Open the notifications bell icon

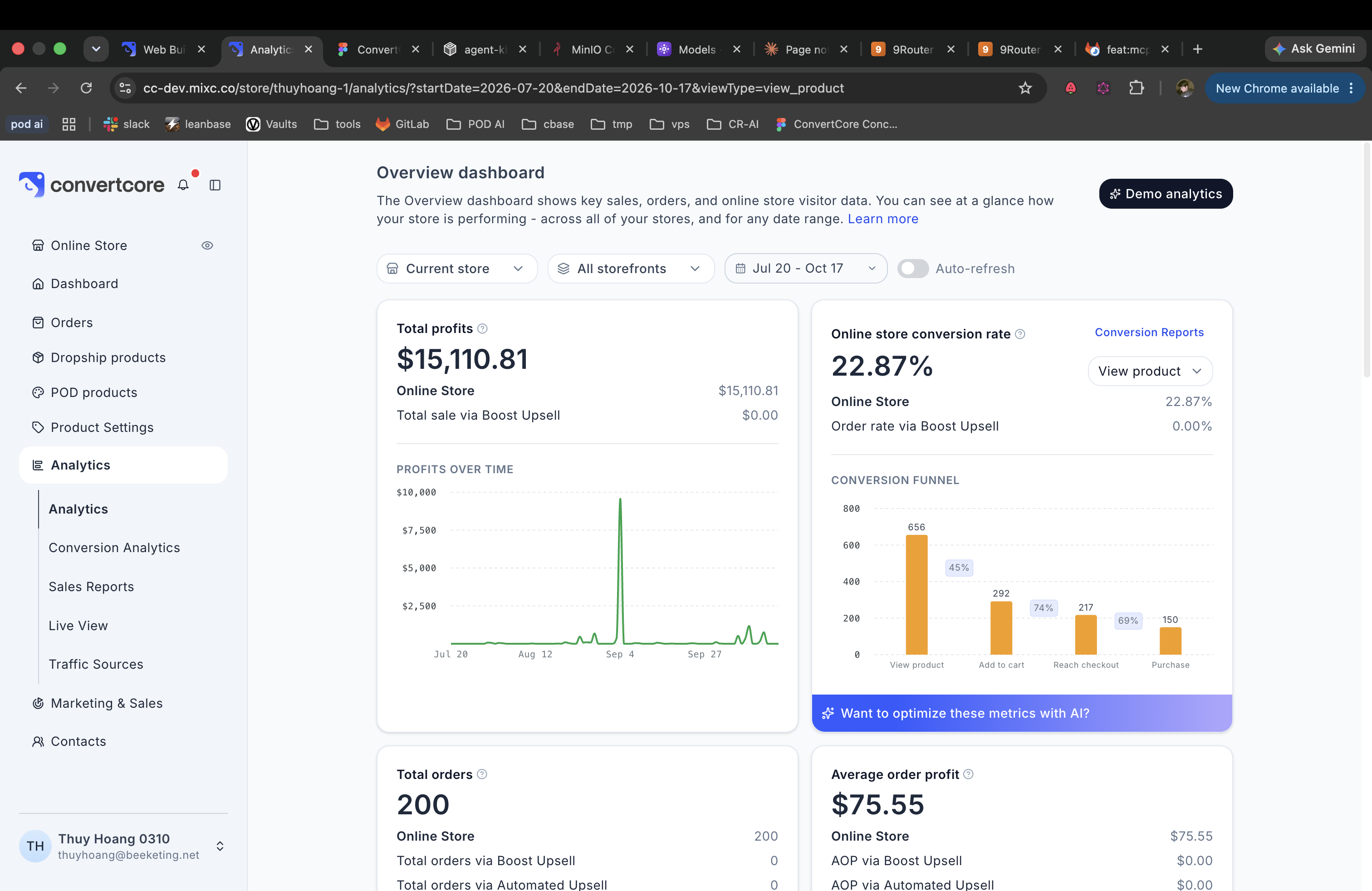(x=183, y=185)
